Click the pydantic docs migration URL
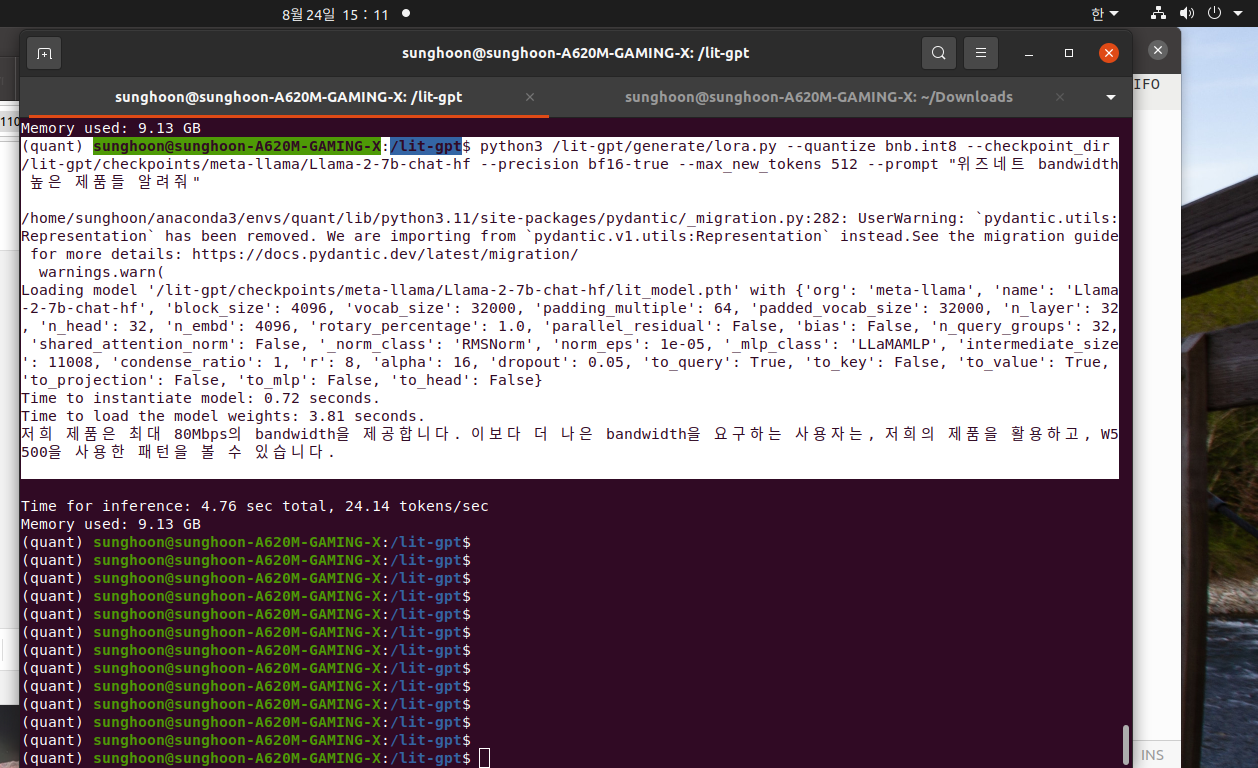 [x=385, y=254]
